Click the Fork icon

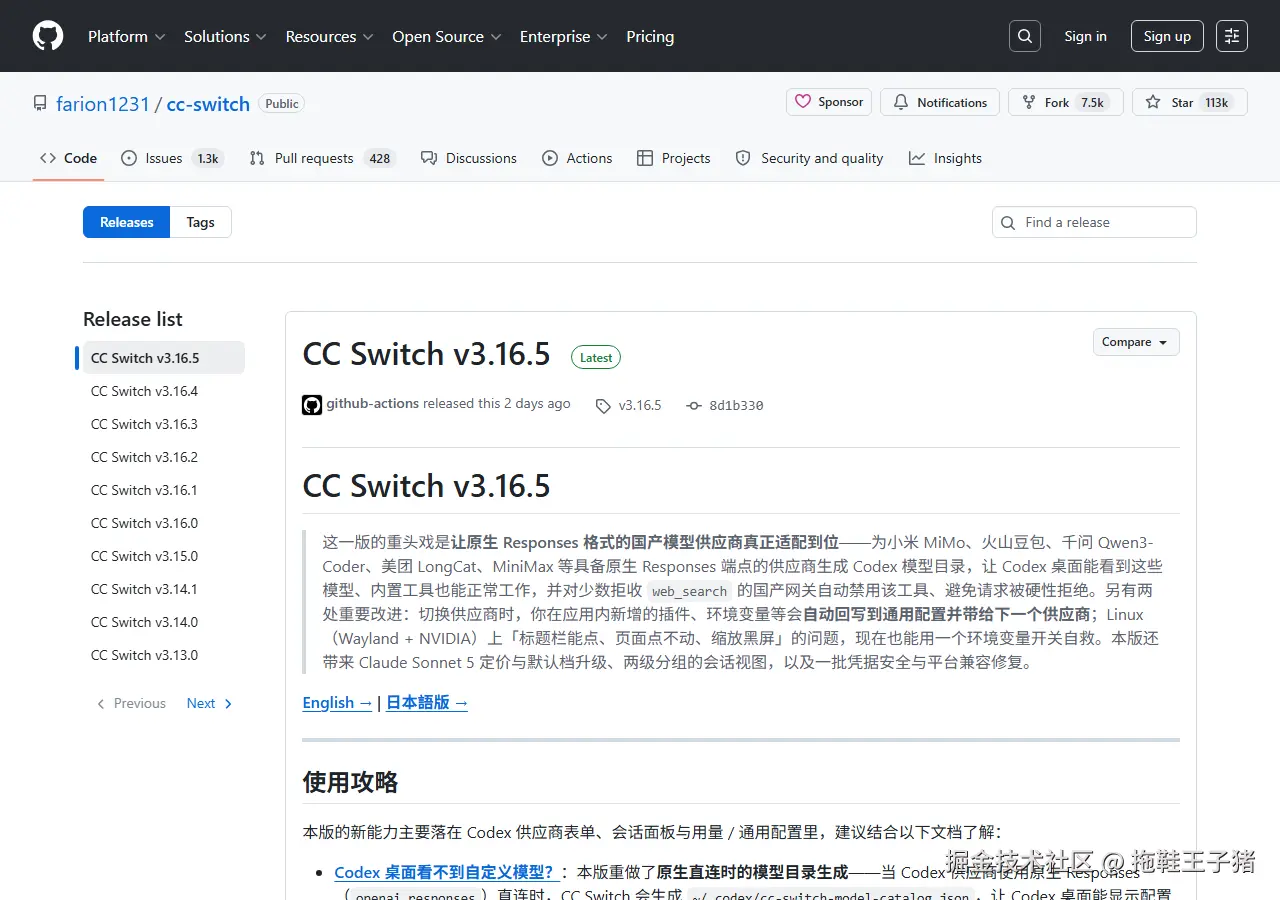(x=1029, y=102)
